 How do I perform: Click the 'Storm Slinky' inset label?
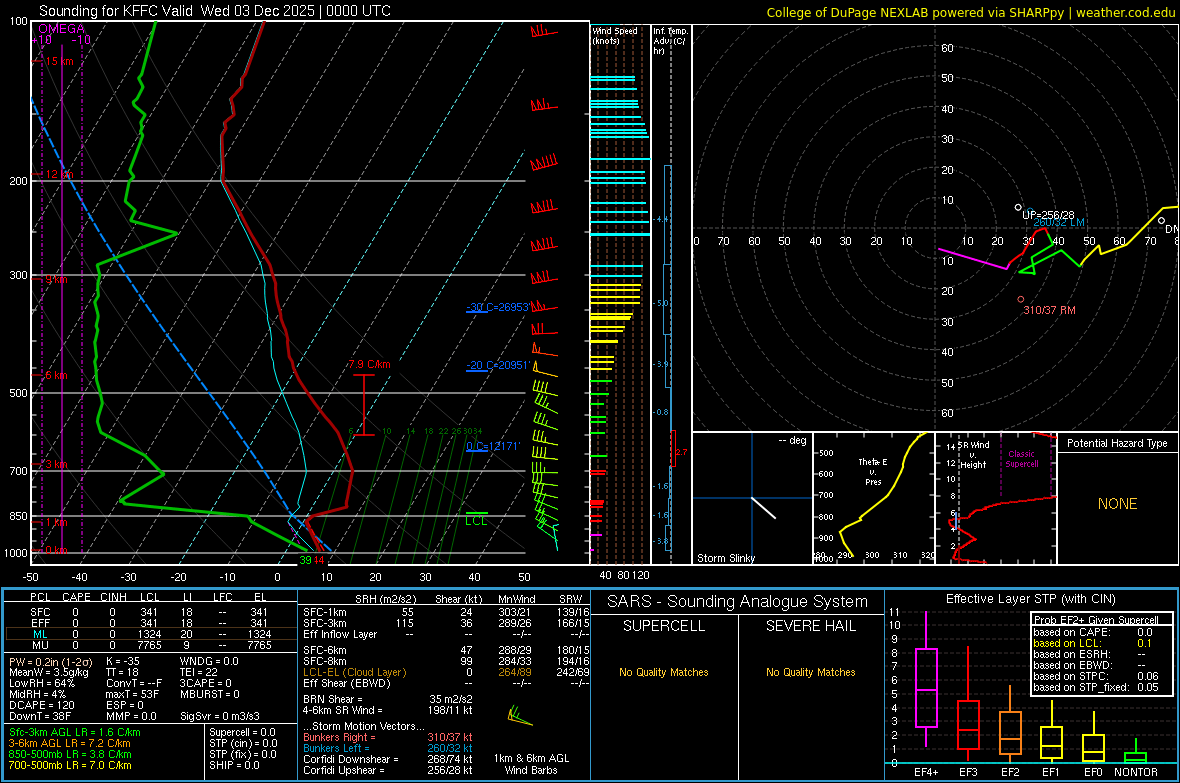(x=725, y=558)
